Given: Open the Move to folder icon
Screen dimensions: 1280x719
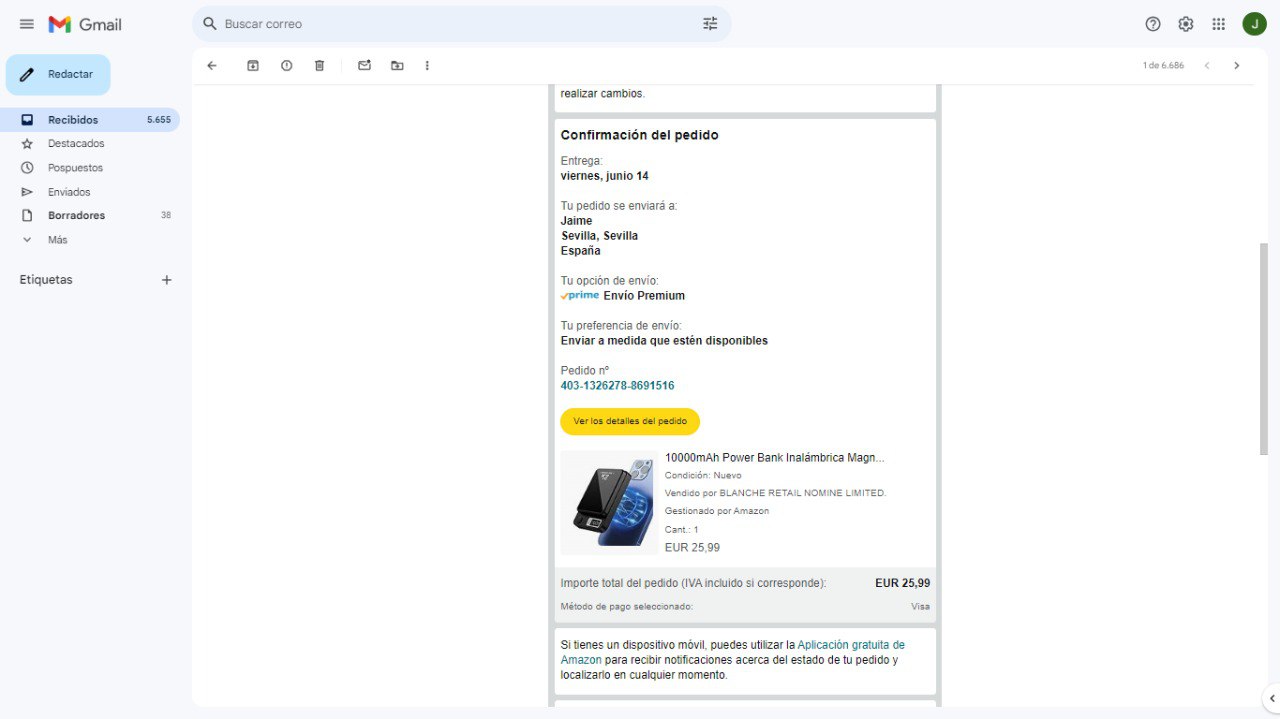Looking at the screenshot, I should 397,66.
